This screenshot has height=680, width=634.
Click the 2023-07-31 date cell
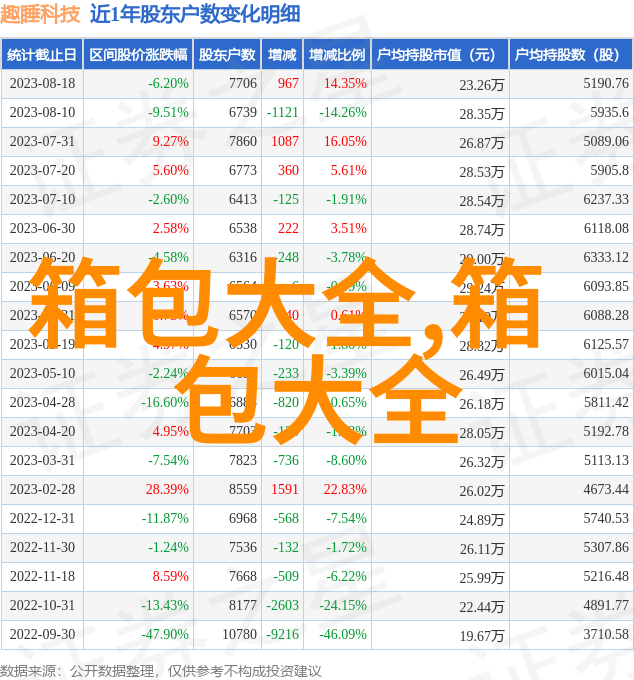(x=42, y=141)
